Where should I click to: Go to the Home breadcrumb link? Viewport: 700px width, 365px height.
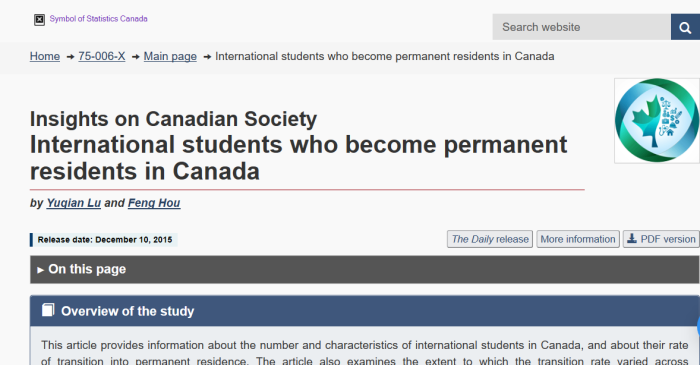(x=45, y=56)
